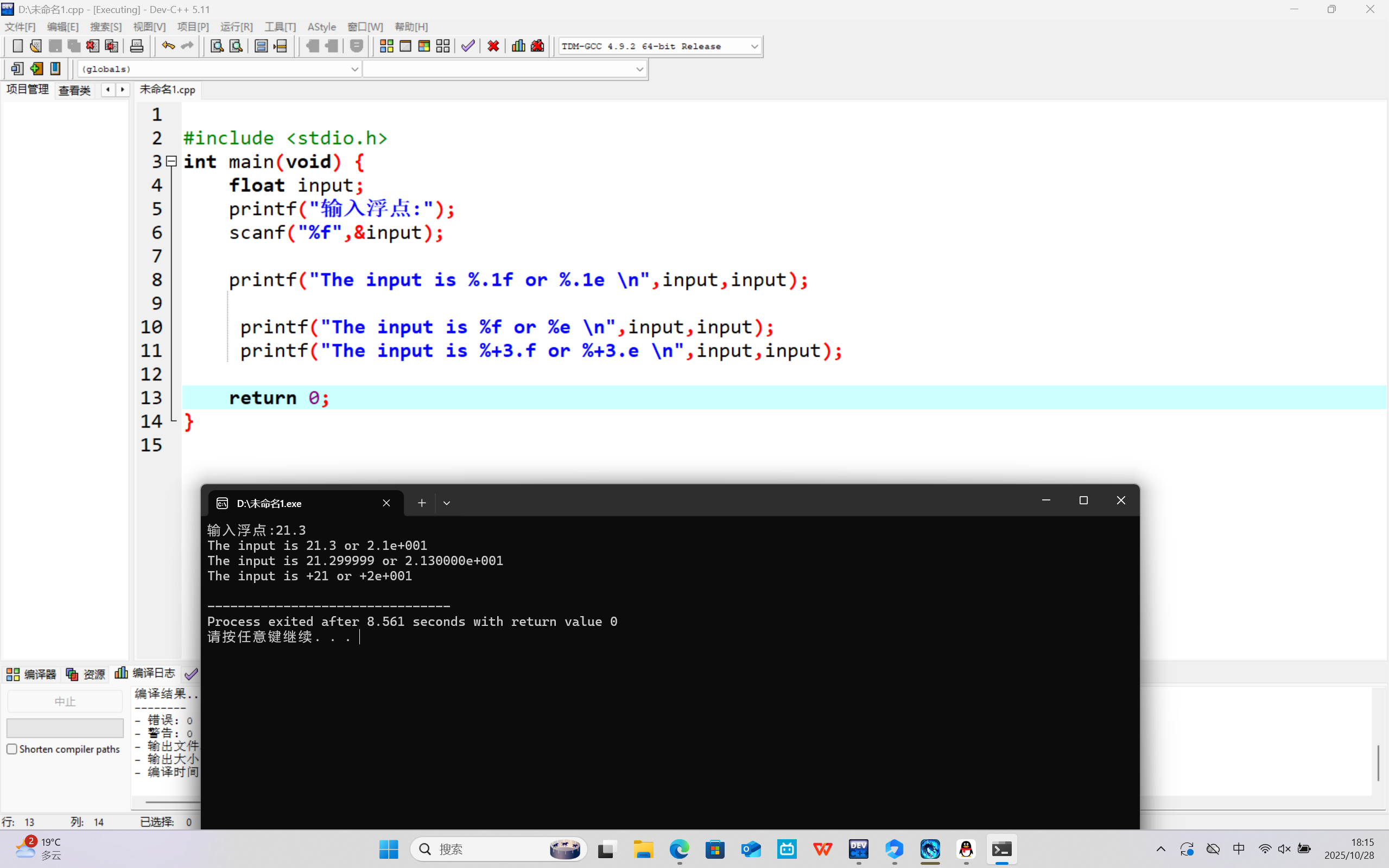Switch to the 查看类 tab
The height and width of the screenshot is (868, 1389).
74,90
